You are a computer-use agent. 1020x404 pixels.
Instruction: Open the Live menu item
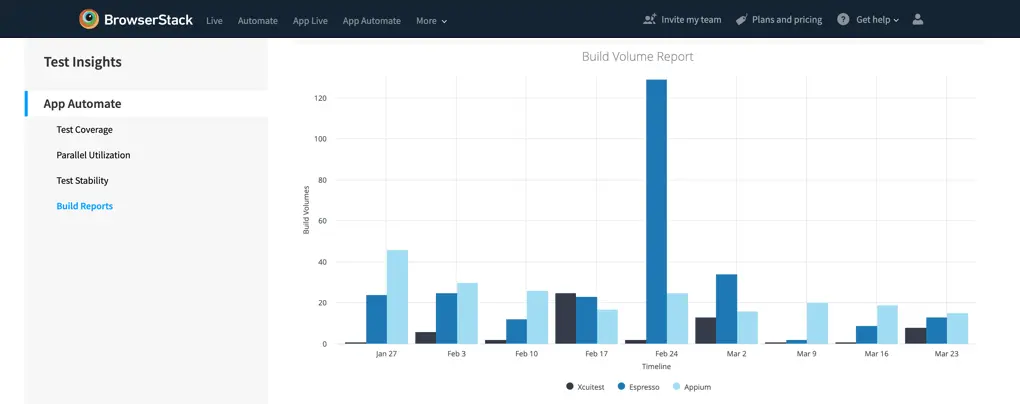pyautogui.click(x=214, y=20)
